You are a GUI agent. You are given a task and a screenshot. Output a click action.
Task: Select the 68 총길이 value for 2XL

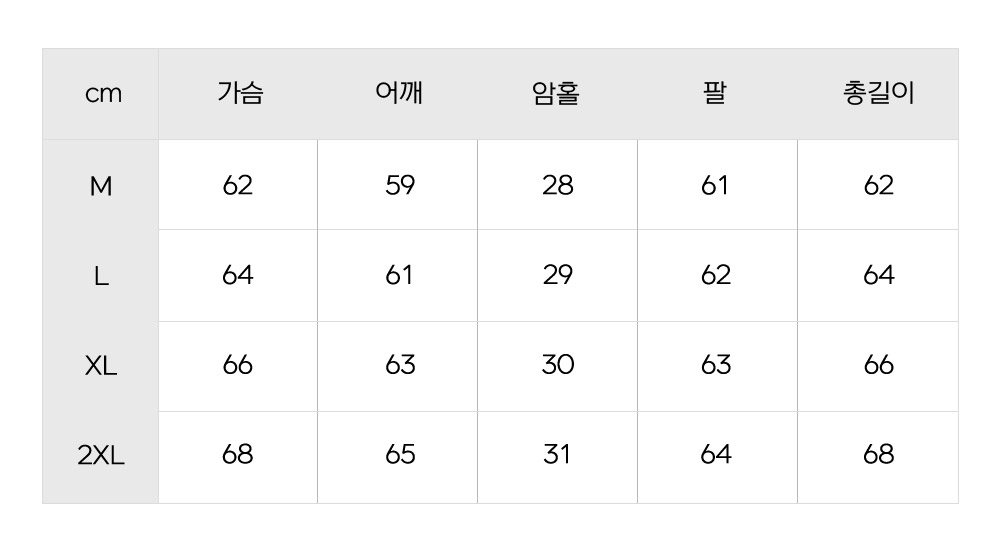[x=878, y=456]
